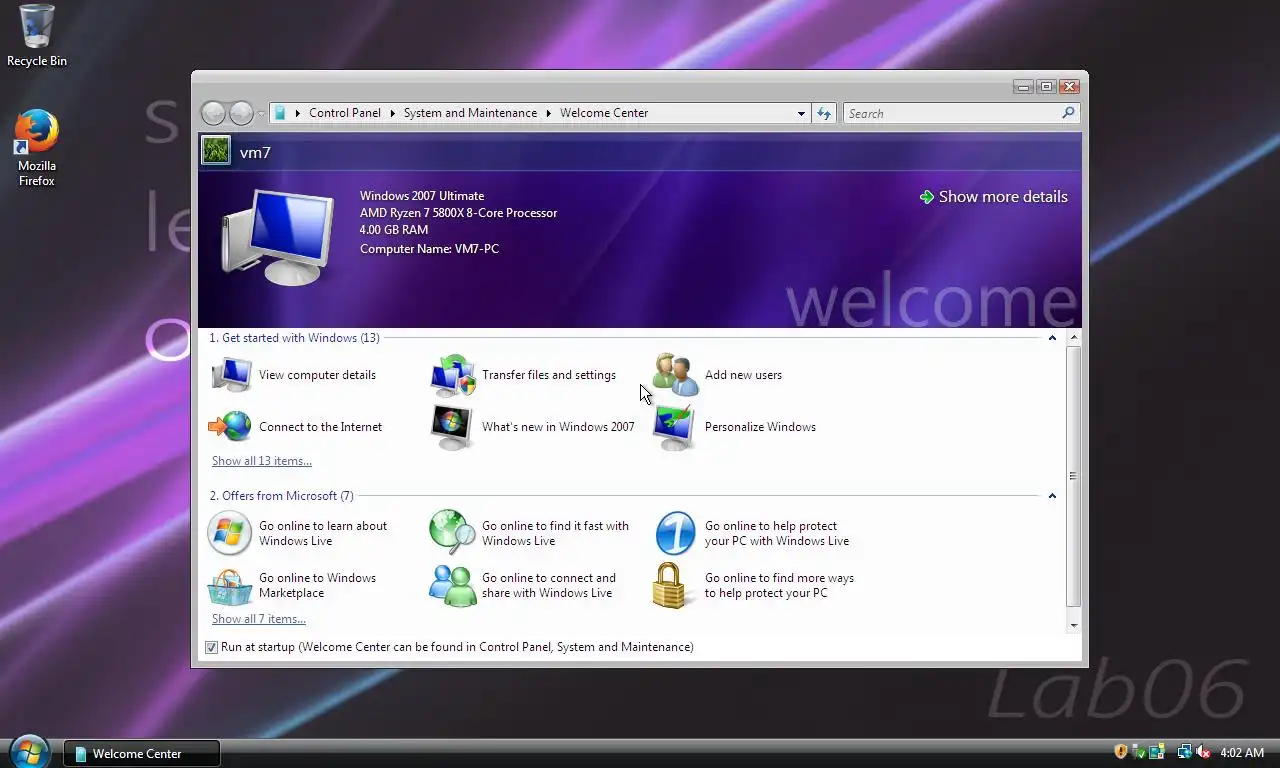
Task: Click the security shield tray icon
Action: pyautogui.click(x=1121, y=752)
